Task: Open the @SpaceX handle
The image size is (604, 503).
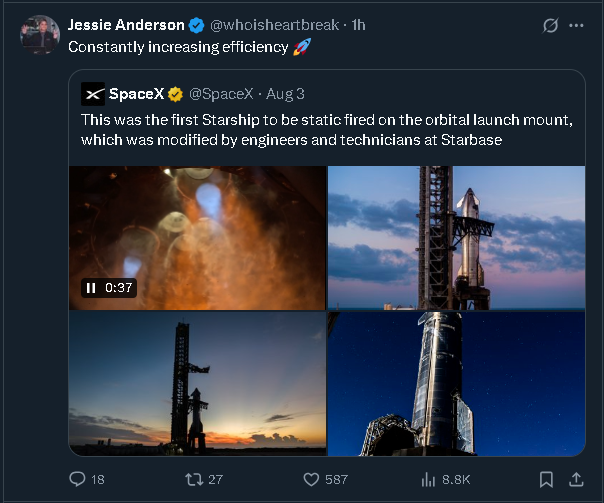Action: click(x=222, y=94)
